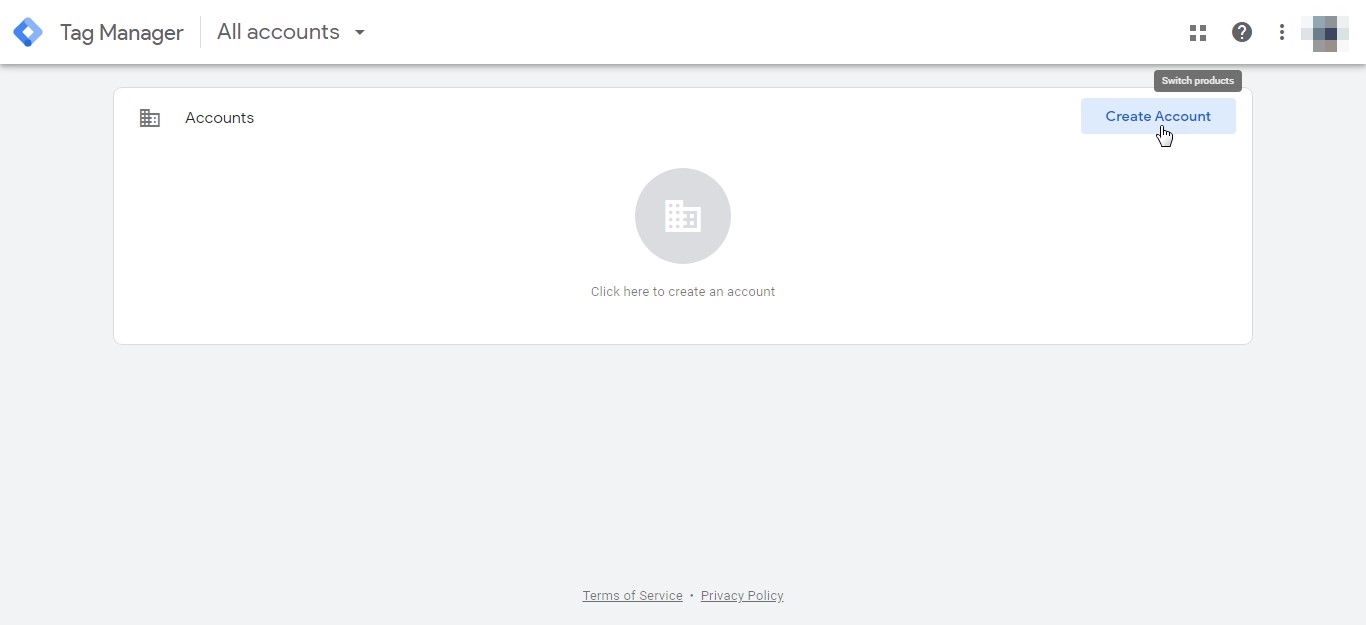Open the Privacy Policy link
Image resolution: width=1366 pixels, height=625 pixels.
(x=742, y=596)
